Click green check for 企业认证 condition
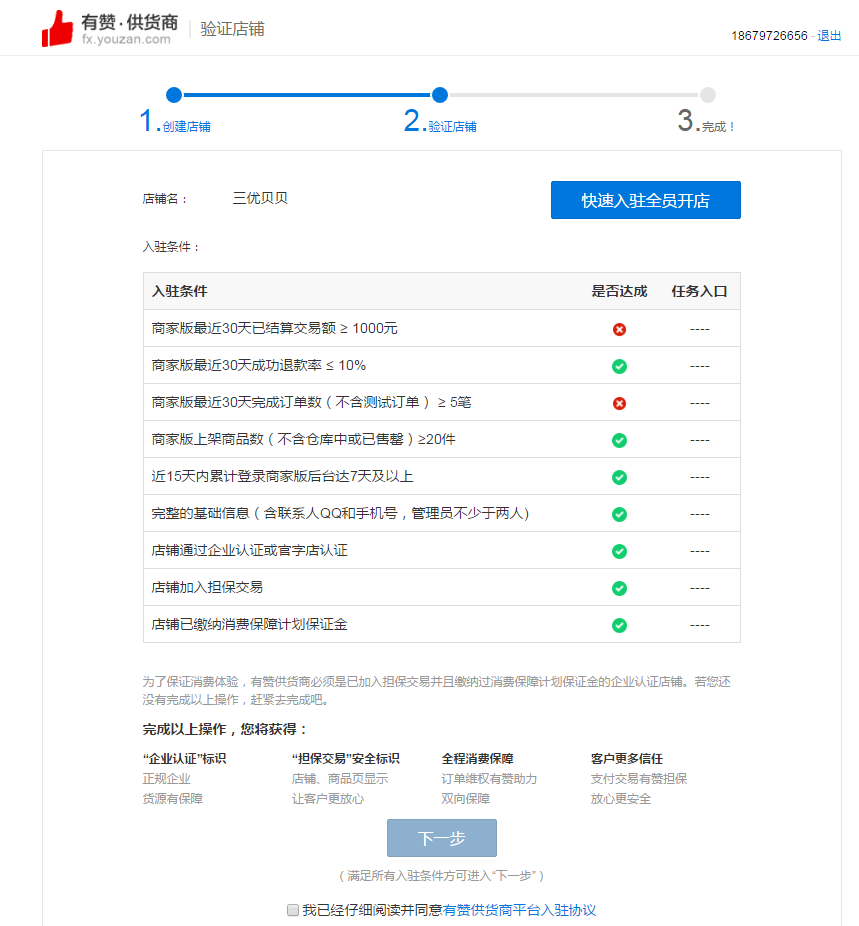 619,551
